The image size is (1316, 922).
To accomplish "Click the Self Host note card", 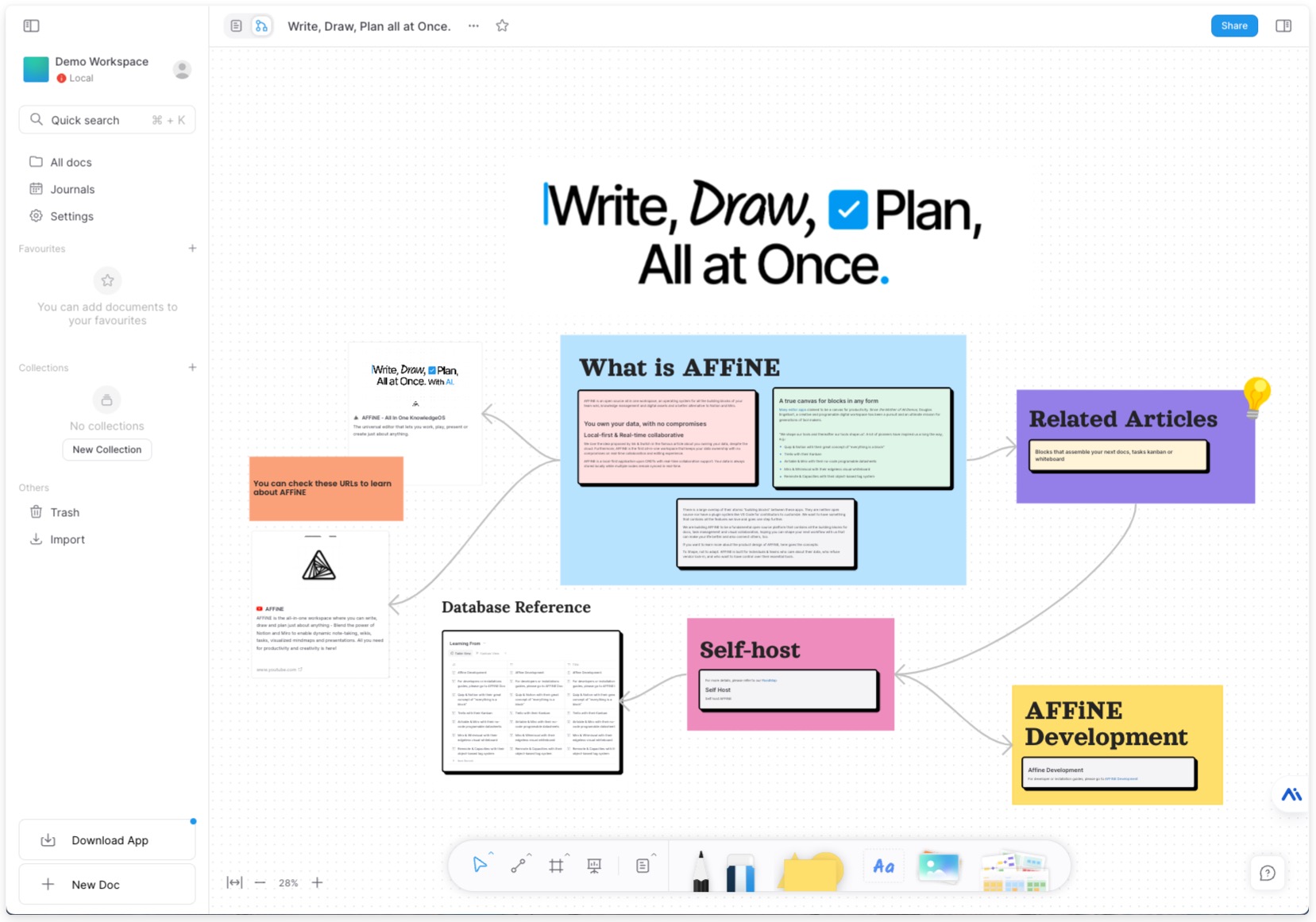I will (x=789, y=690).
